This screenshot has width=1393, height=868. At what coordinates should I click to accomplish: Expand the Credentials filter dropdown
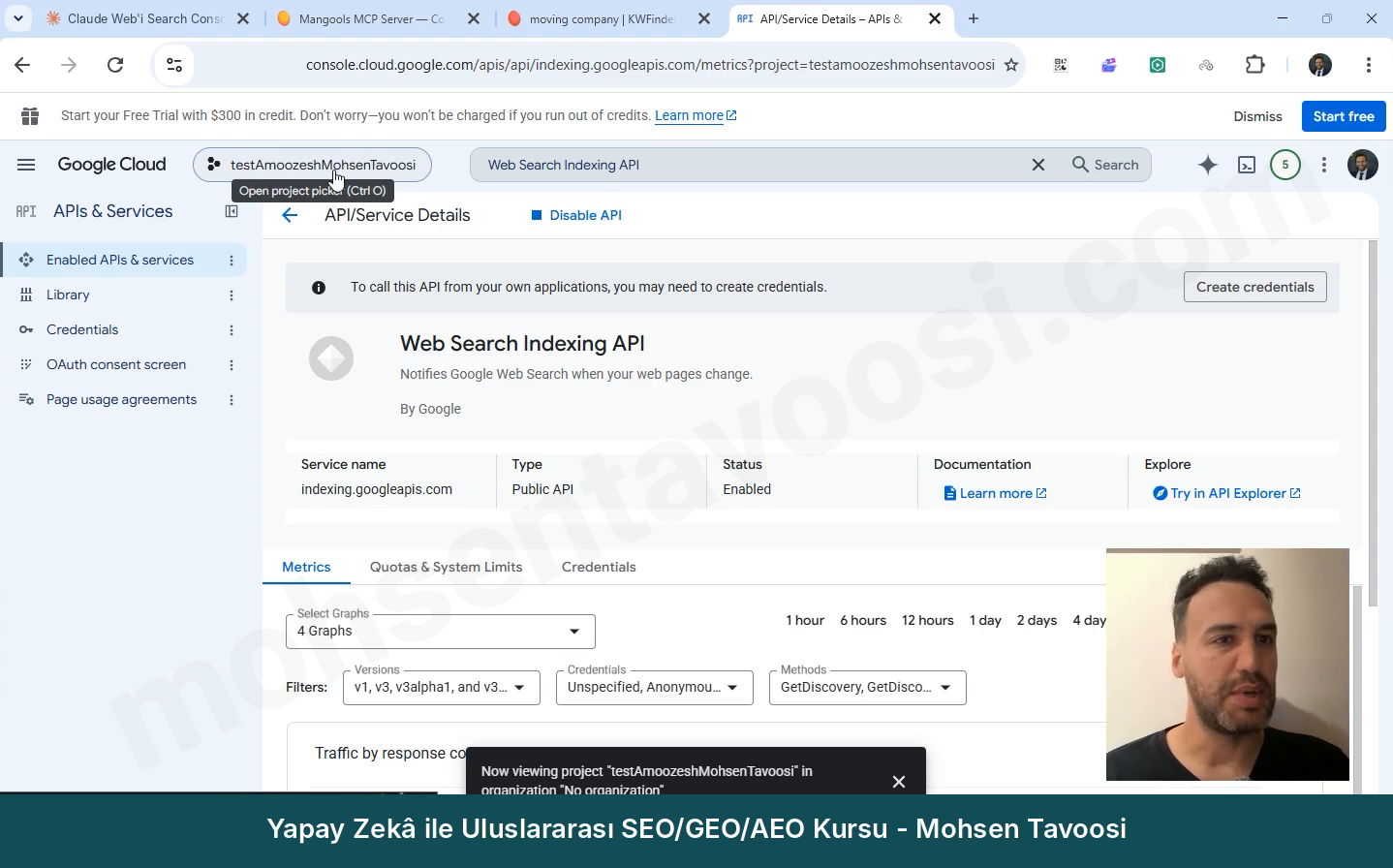tap(655, 688)
